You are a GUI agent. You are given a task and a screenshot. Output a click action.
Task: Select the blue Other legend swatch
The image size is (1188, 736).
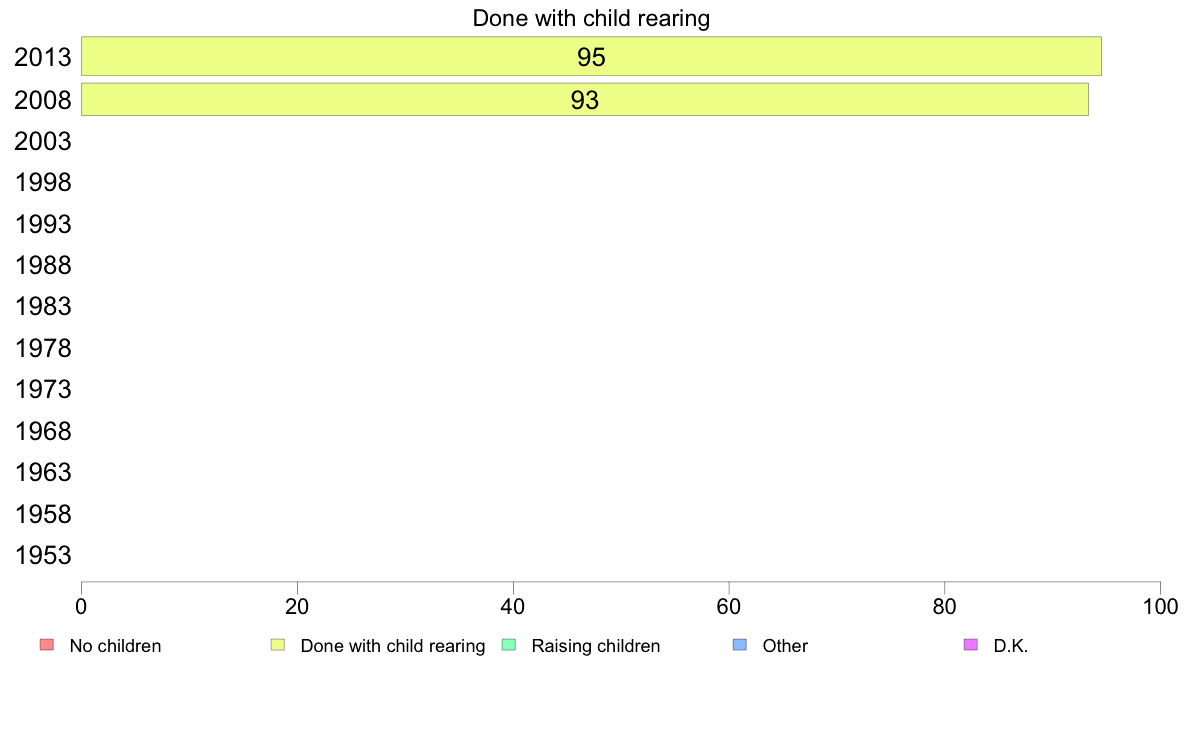point(740,645)
